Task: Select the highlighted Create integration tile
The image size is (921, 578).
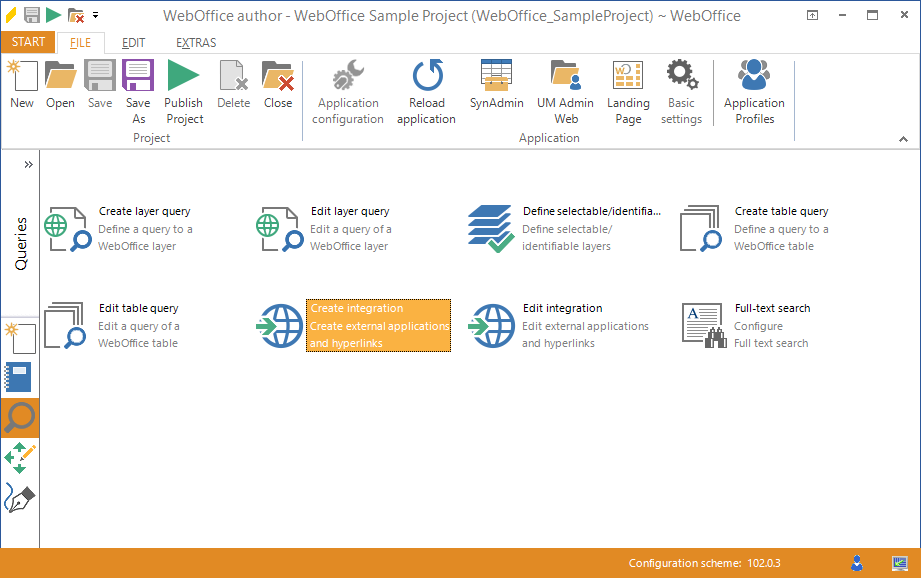Action: (x=378, y=325)
